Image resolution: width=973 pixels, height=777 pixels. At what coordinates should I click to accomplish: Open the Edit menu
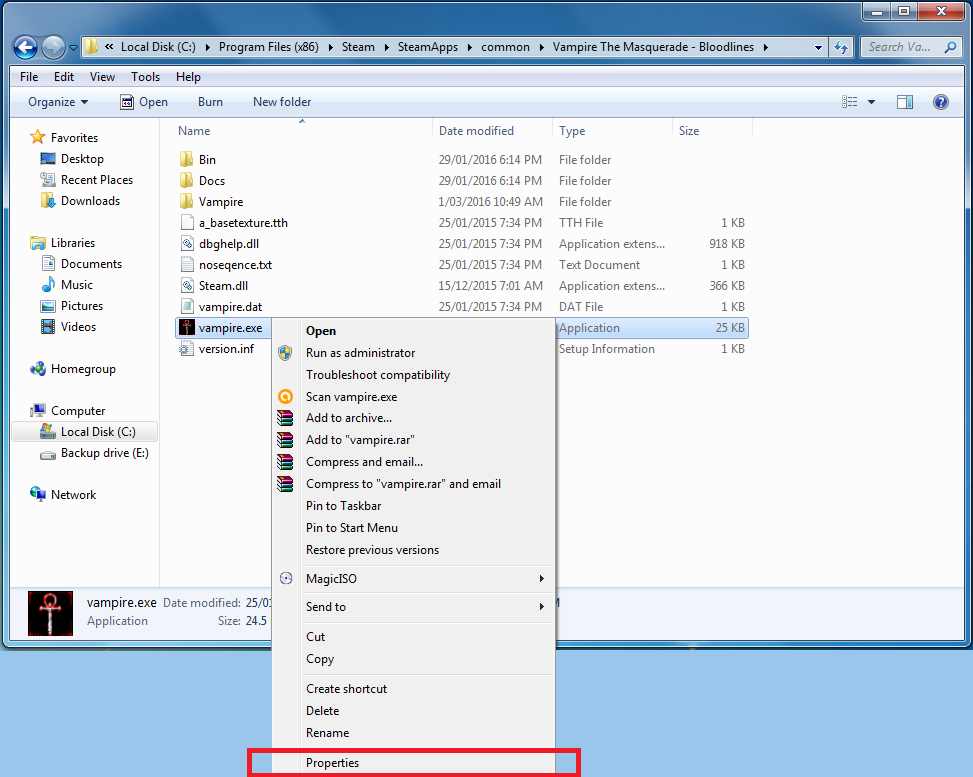click(64, 77)
